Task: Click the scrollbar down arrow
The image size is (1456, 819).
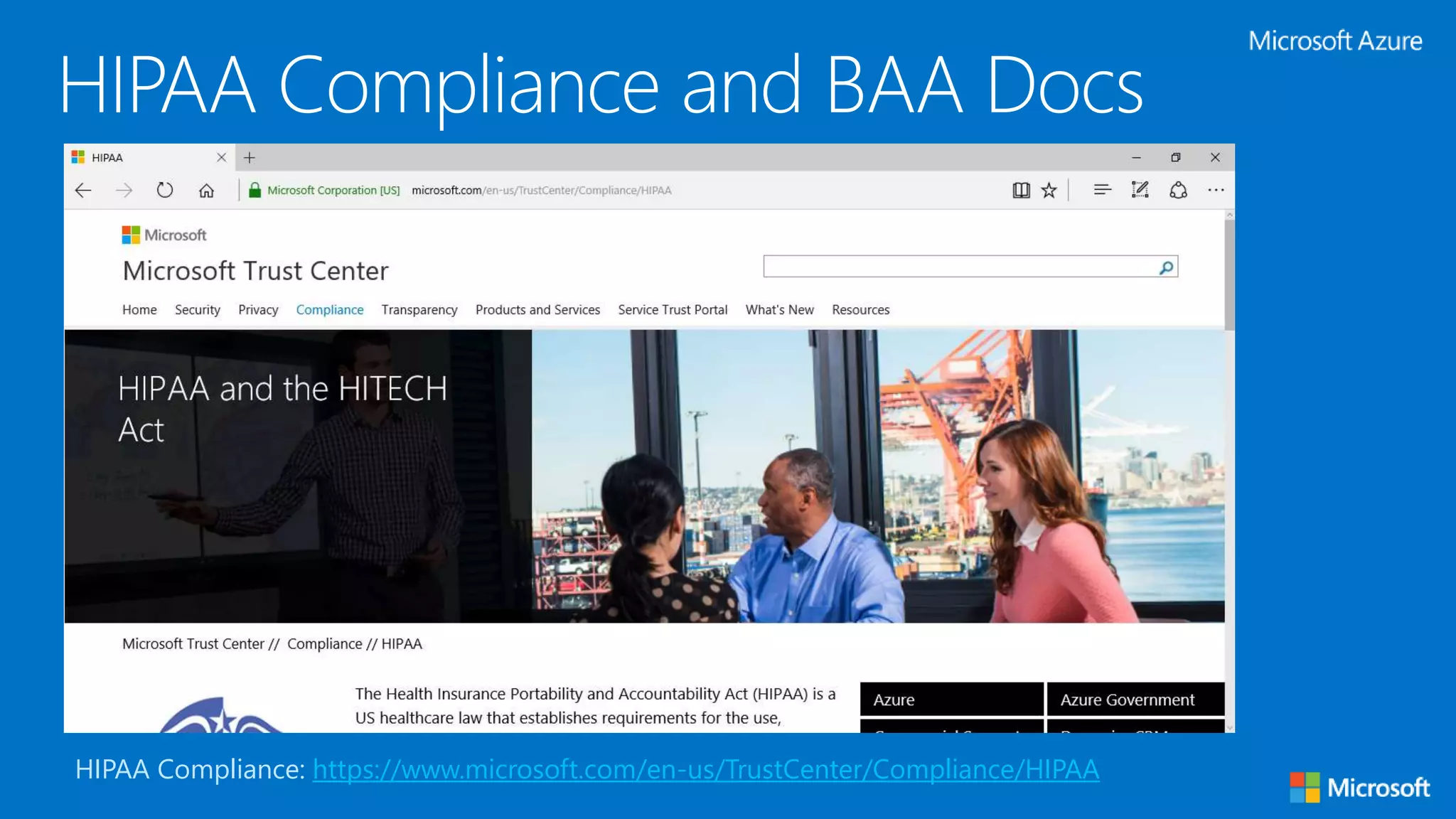Action: [1230, 728]
